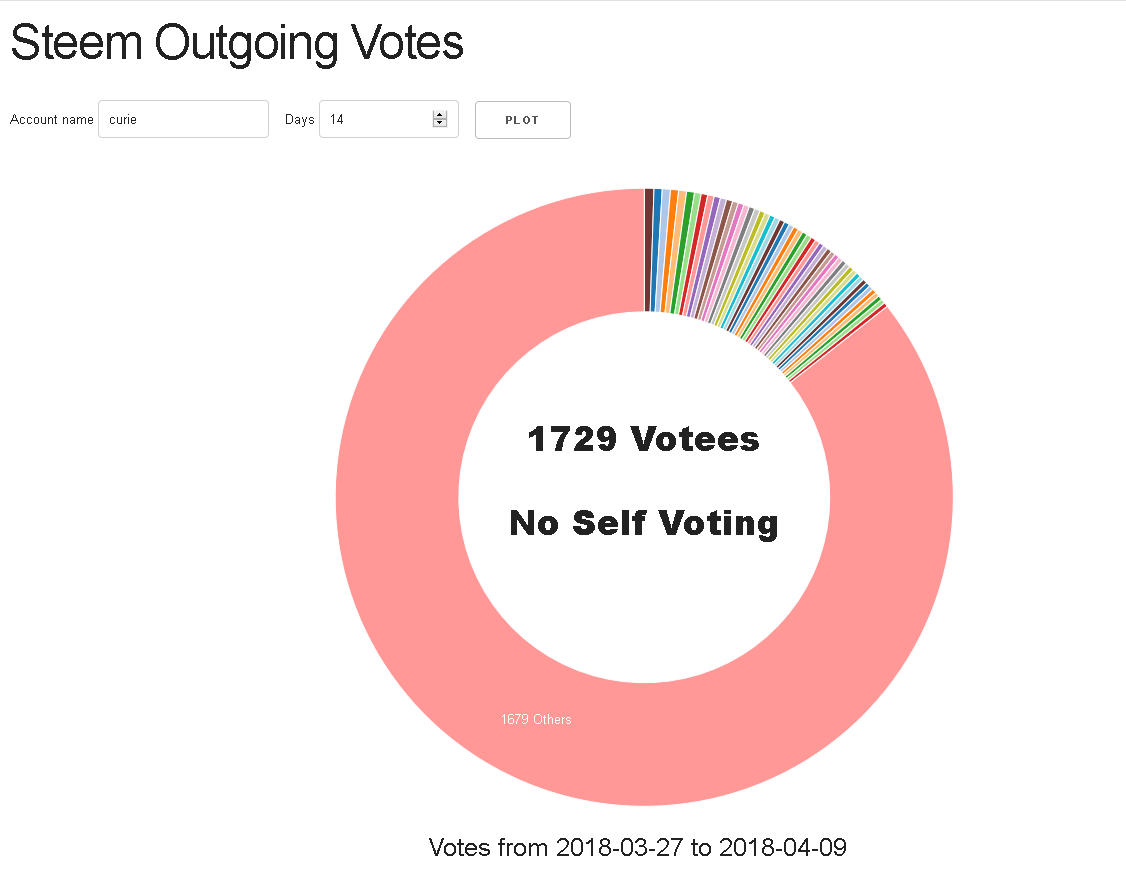This screenshot has width=1126, height=883.
Task: Click the "Days" field label
Action: [x=299, y=120]
